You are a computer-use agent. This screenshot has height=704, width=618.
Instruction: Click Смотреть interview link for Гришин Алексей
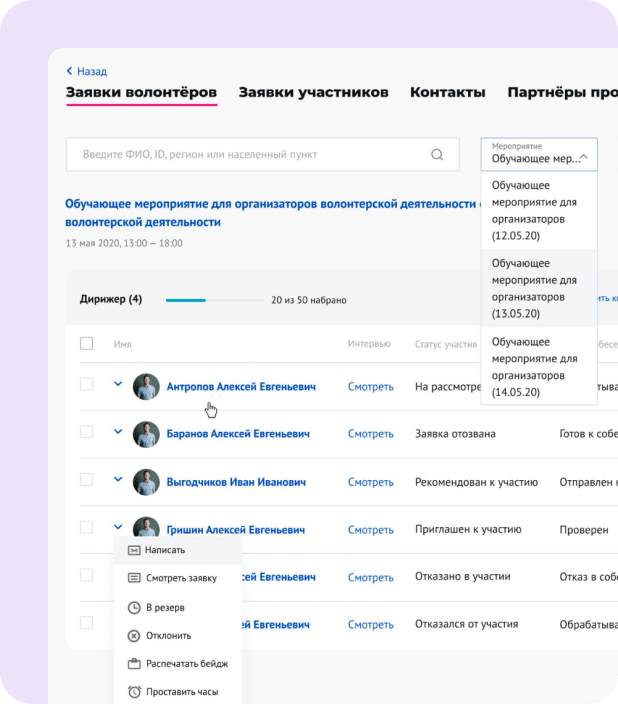[x=371, y=530]
